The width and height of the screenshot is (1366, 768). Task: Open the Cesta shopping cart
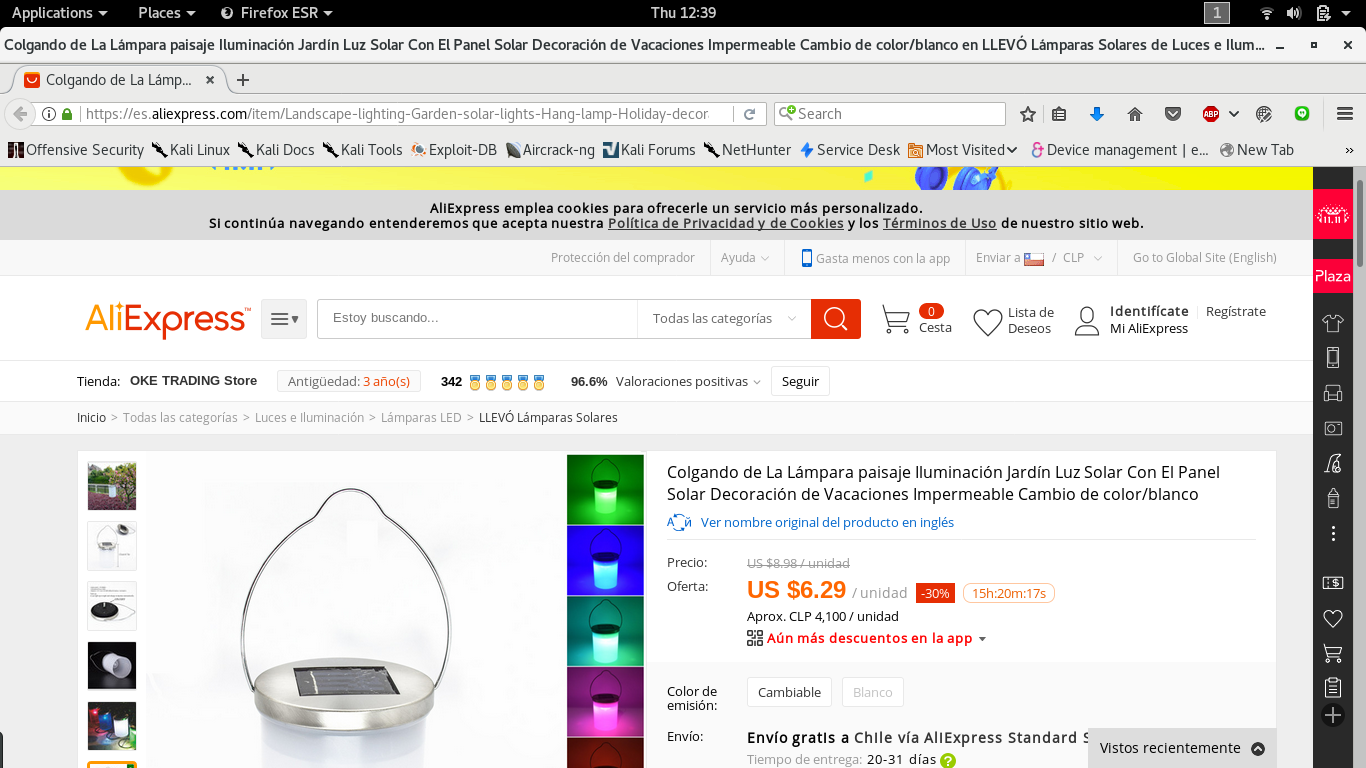tap(917, 320)
